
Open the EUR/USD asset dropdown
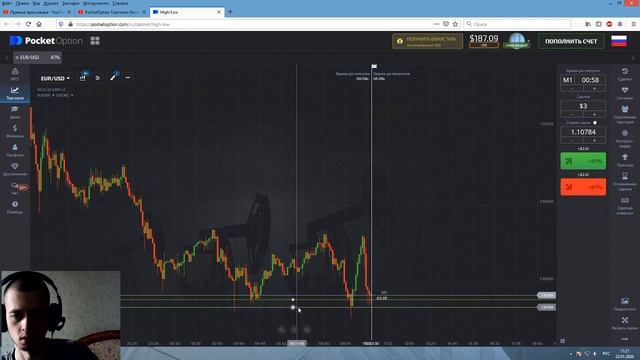tap(55, 78)
